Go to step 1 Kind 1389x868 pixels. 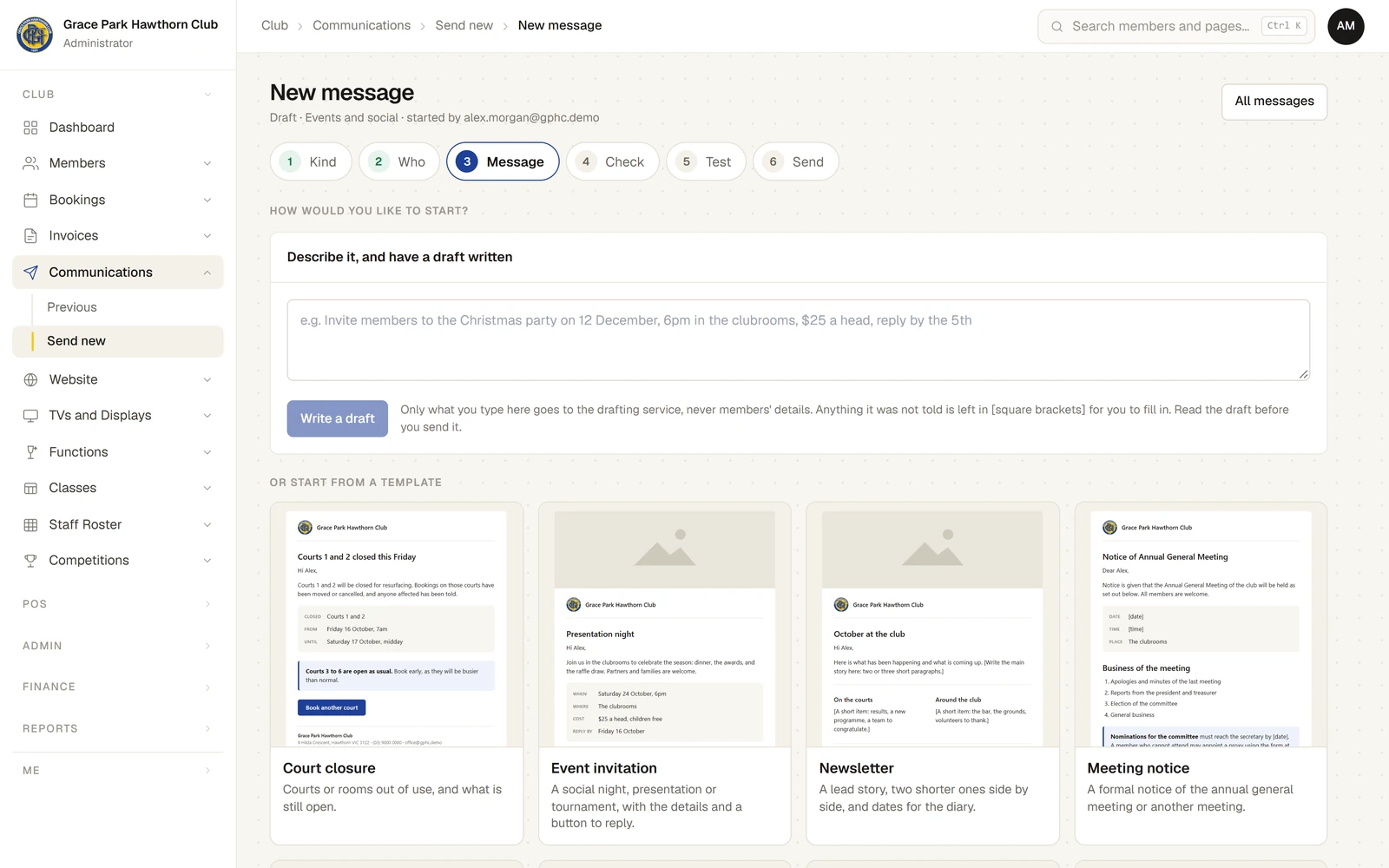click(x=311, y=161)
